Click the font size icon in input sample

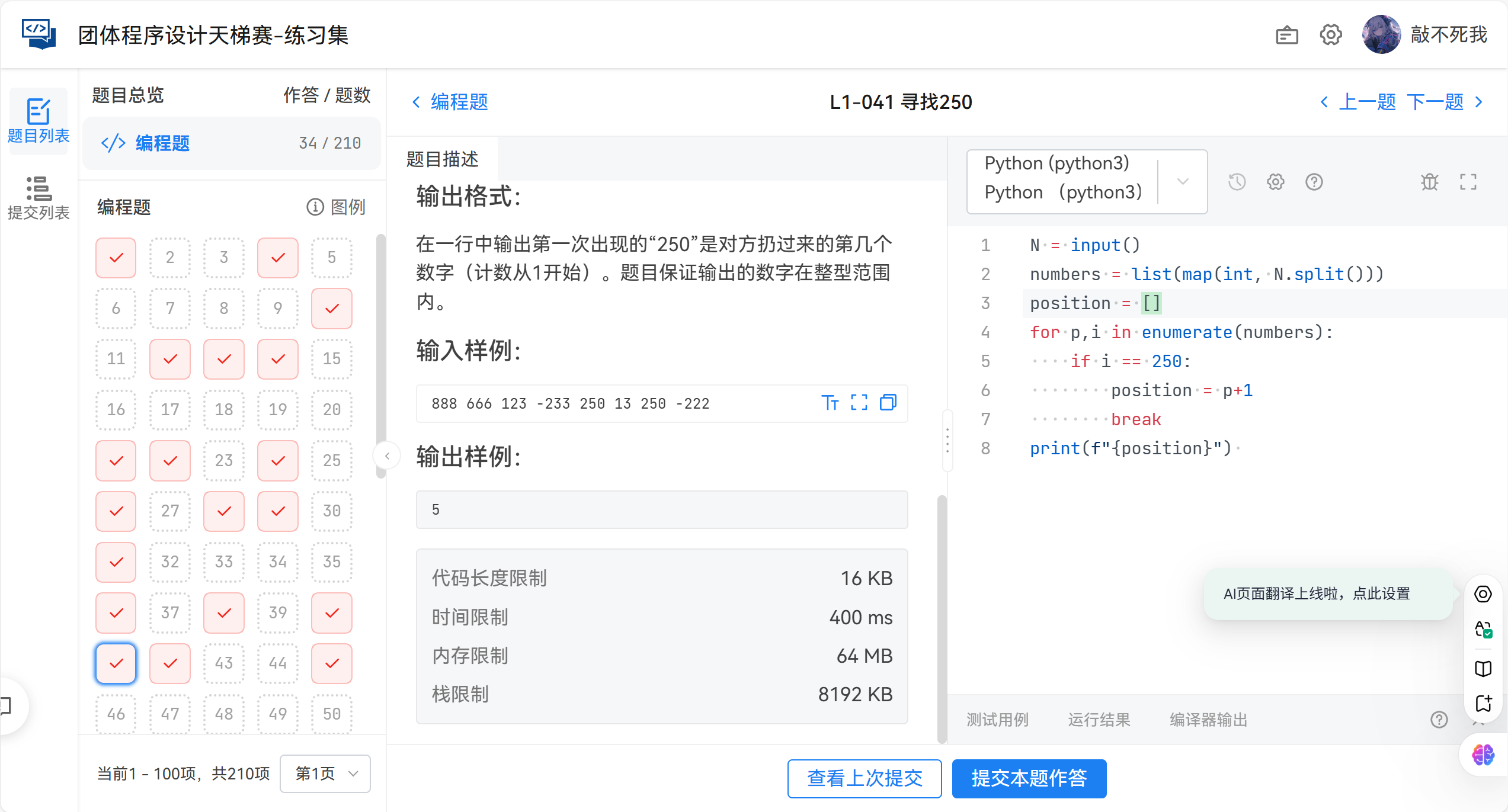(x=830, y=403)
